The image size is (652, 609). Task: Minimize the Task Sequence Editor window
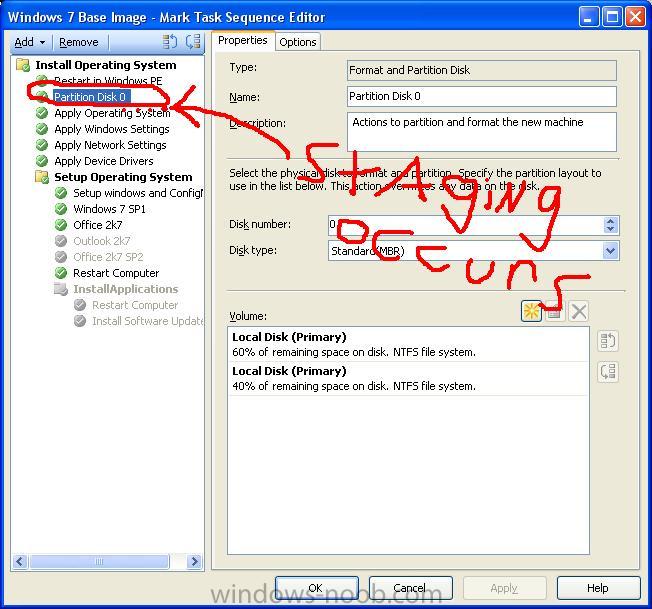(588, 17)
